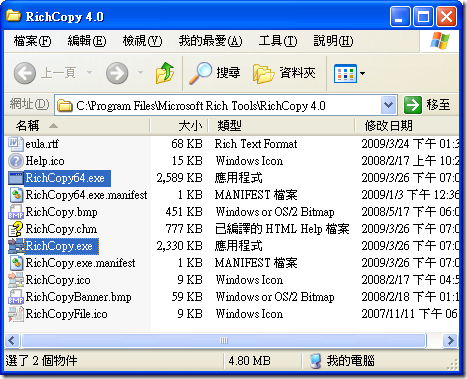Image resolution: width=467 pixels, height=379 pixels.
Task: Select the RichCopy.bmp file icon
Action: (16, 212)
